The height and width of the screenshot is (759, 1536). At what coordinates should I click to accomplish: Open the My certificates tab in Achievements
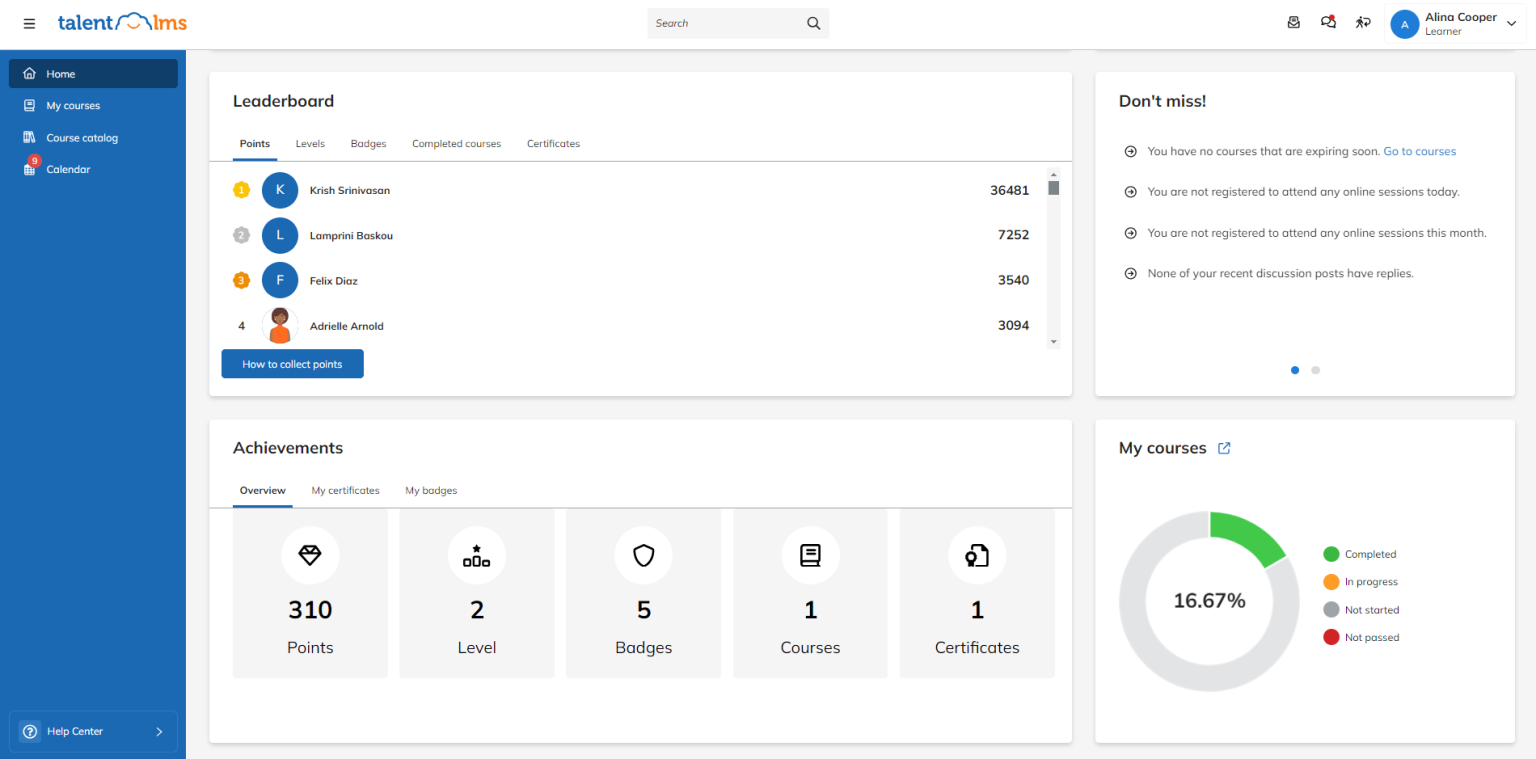click(x=345, y=490)
